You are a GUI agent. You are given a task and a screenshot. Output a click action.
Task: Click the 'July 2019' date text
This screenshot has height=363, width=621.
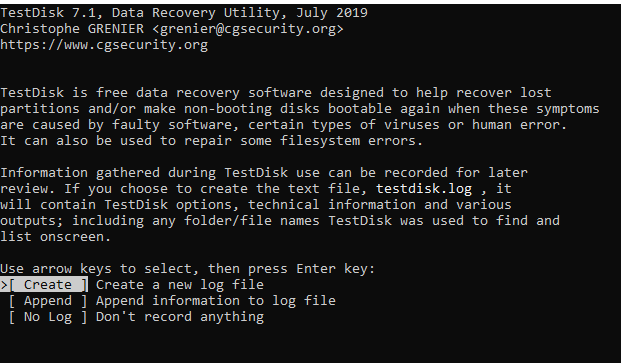(x=332, y=13)
